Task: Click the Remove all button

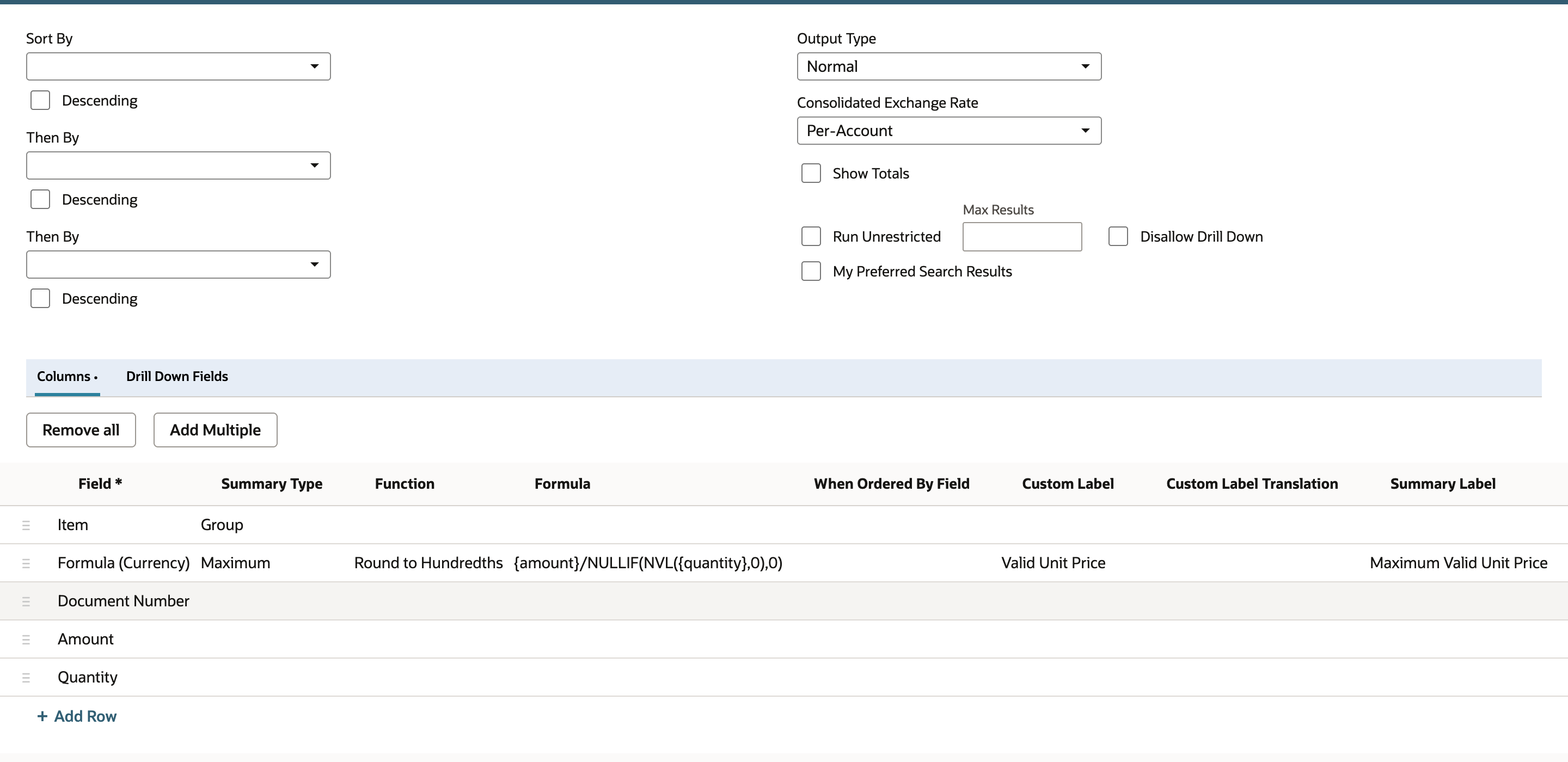Action: tap(81, 431)
